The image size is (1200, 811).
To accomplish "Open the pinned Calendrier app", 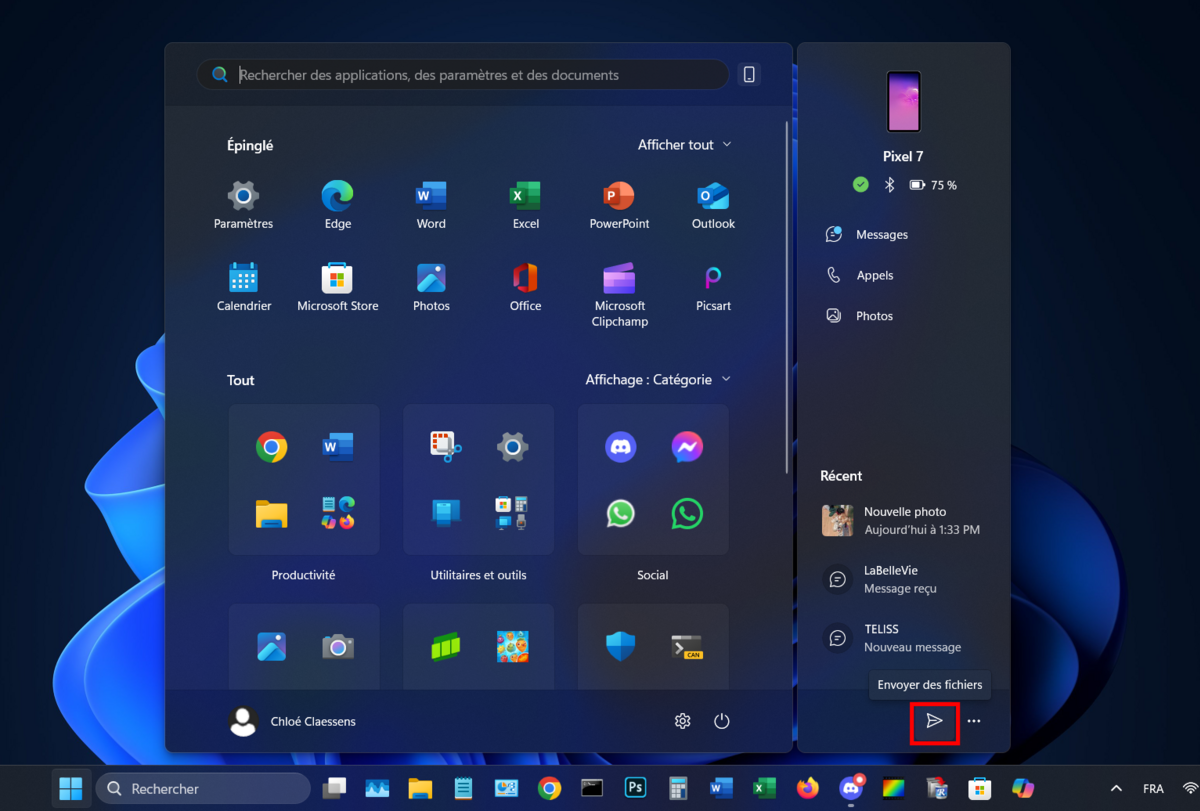I will coord(243,287).
